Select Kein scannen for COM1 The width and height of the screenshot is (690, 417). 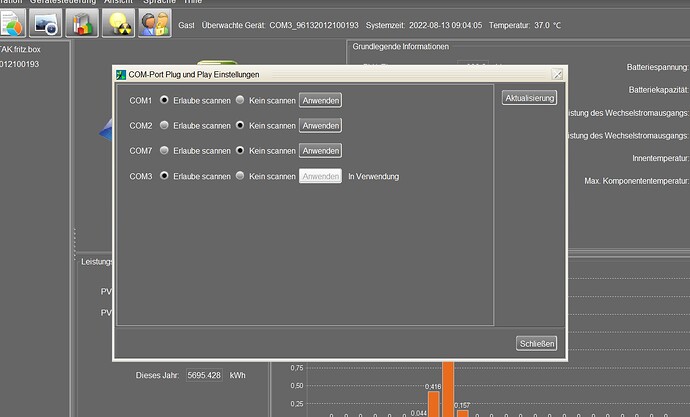tap(240, 100)
